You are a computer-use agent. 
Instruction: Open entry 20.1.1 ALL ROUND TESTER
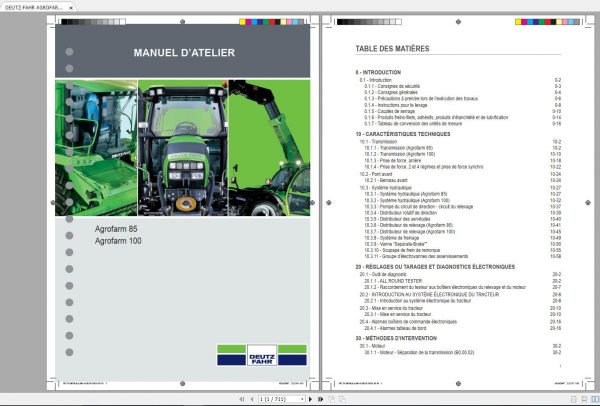coord(393,280)
